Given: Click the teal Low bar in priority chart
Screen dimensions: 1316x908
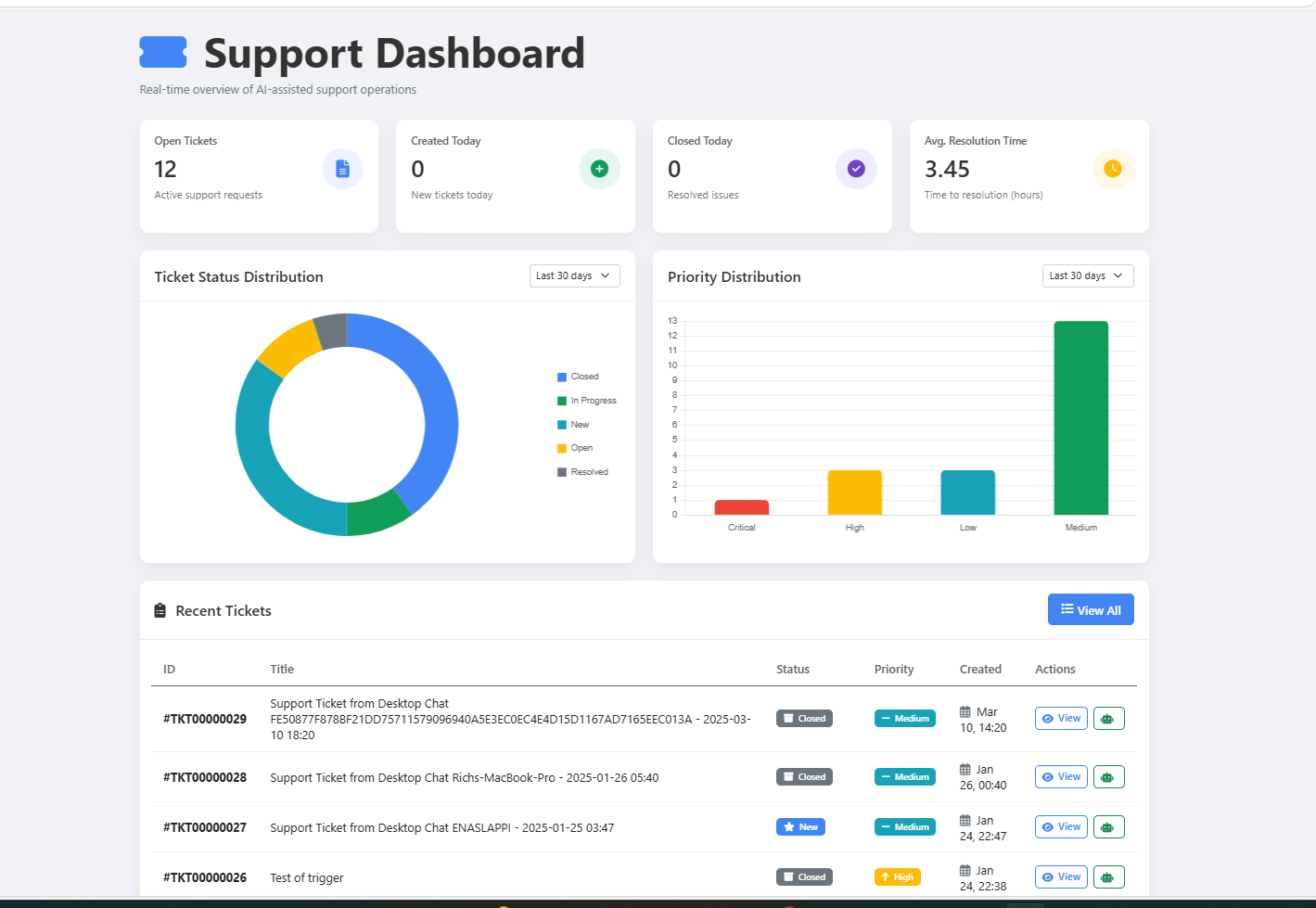Looking at the screenshot, I should click(968, 492).
